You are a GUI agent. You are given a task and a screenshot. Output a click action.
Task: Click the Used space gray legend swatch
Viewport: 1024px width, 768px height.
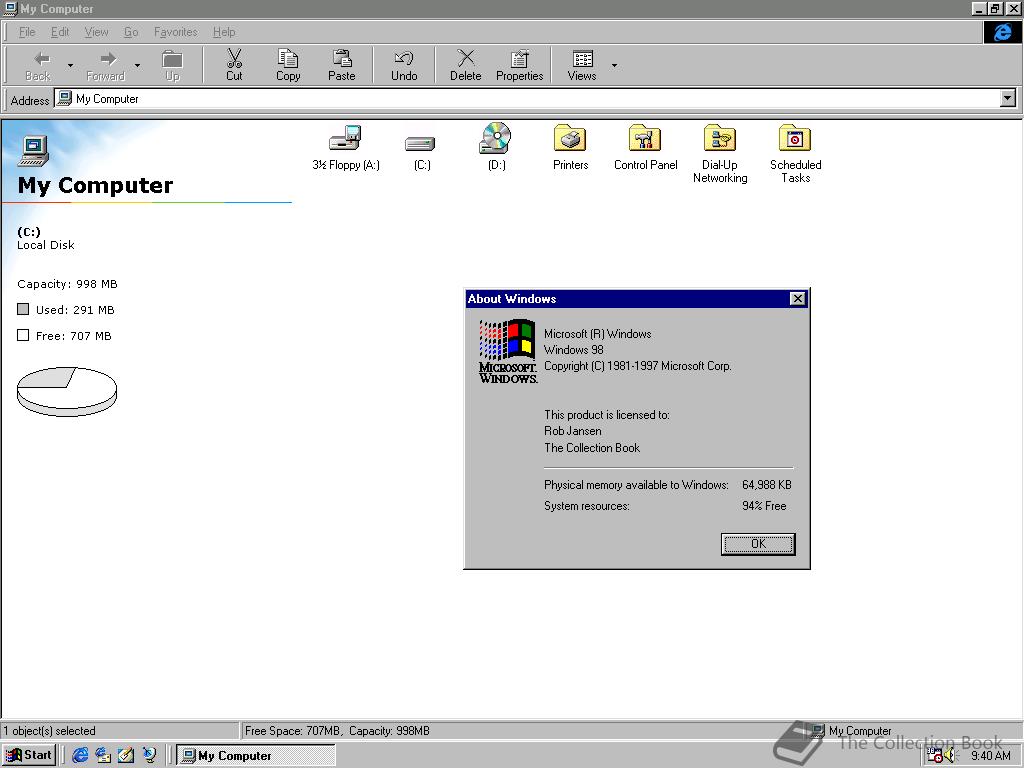(23, 309)
